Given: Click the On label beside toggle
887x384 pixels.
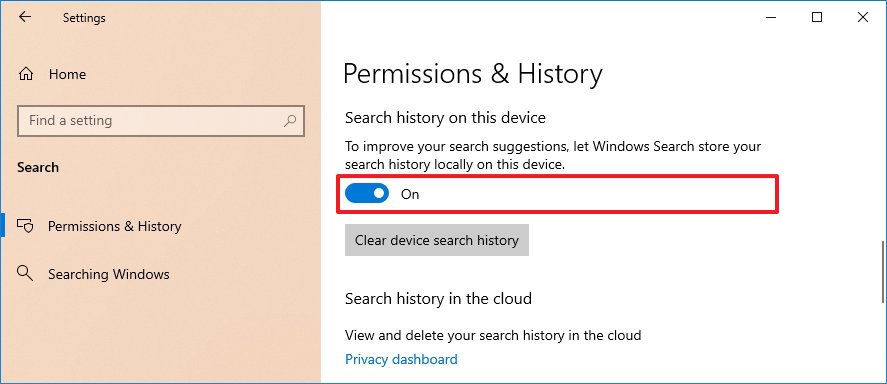Looking at the screenshot, I should (410, 194).
